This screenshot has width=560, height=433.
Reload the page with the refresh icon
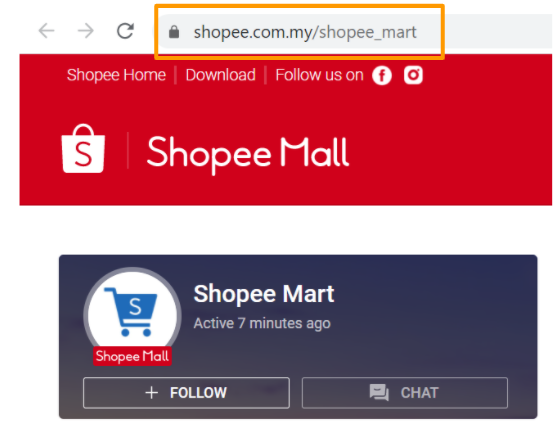click(x=125, y=31)
